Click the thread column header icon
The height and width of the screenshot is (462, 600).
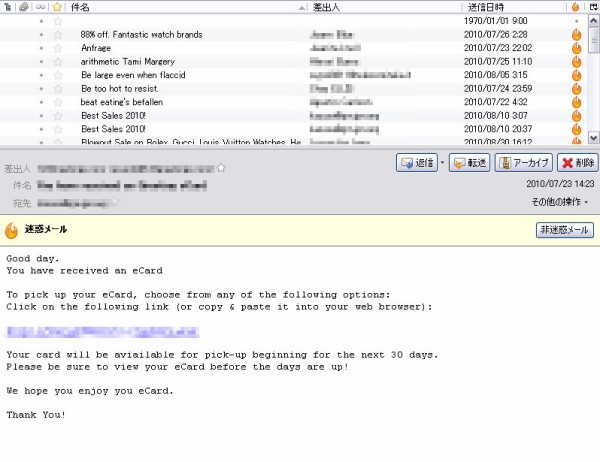click(8, 7)
